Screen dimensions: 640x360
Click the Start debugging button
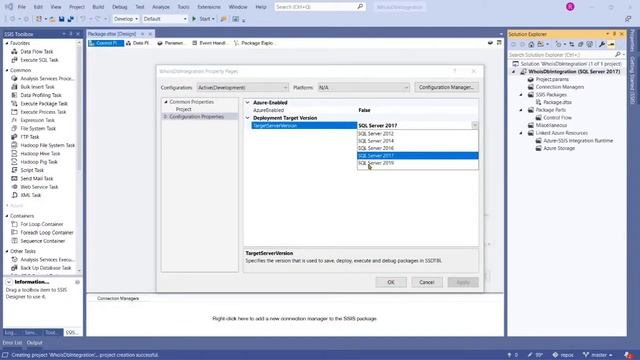tap(203, 19)
